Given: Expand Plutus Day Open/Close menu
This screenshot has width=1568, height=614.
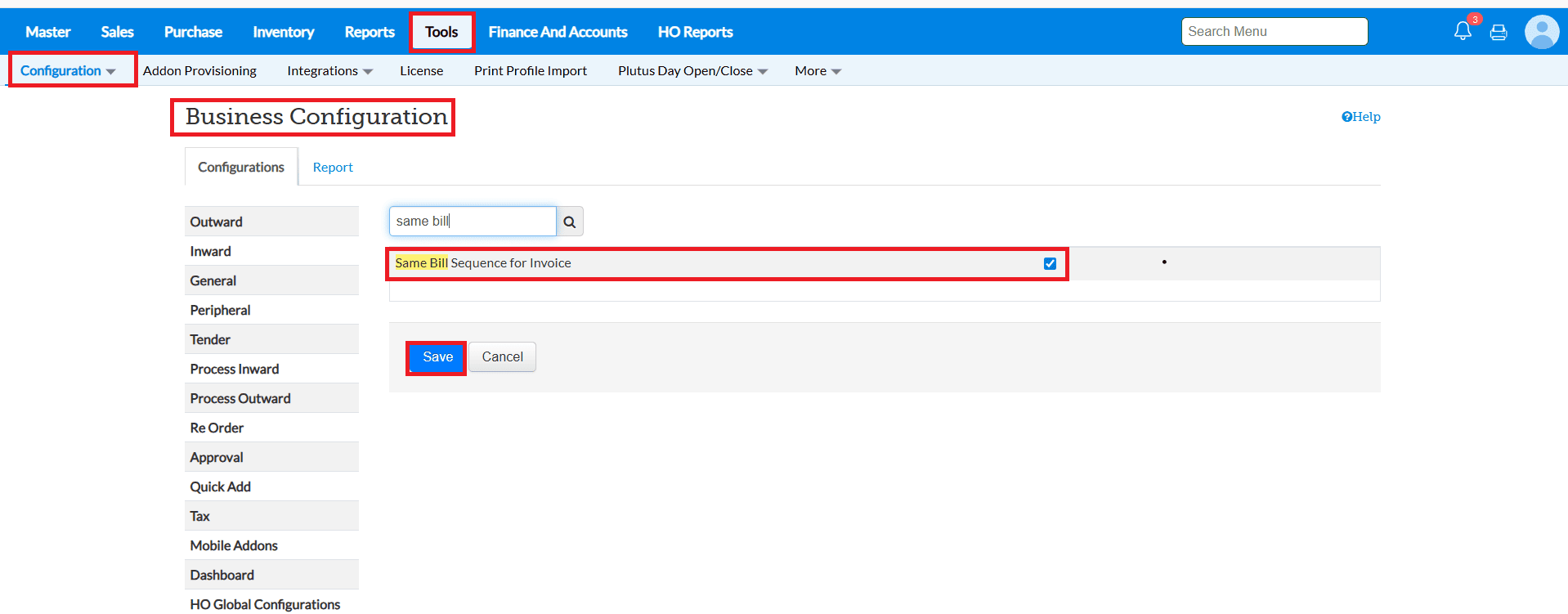Looking at the screenshot, I should click(x=692, y=71).
